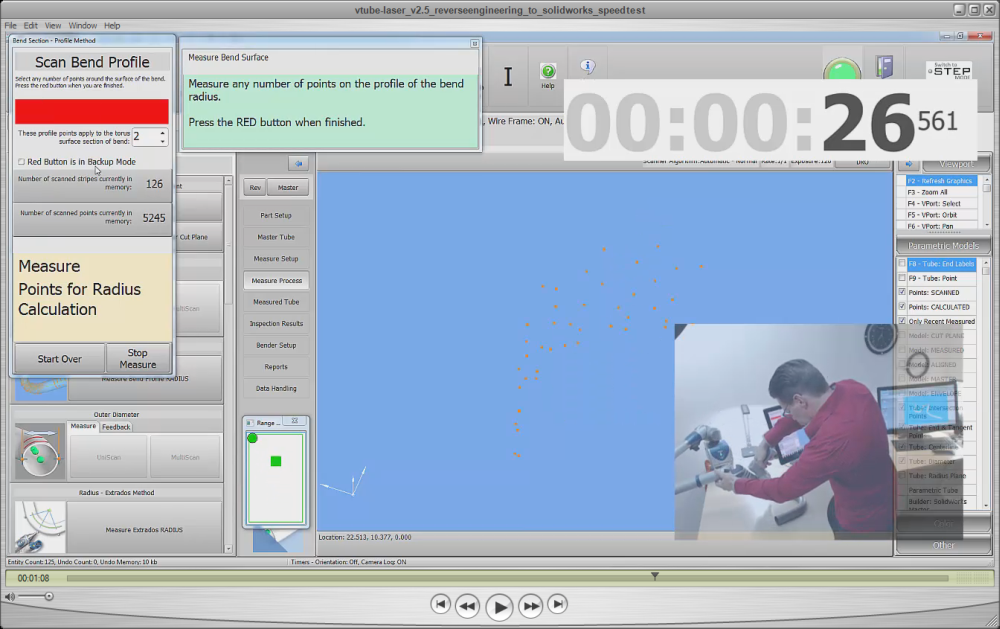Open Measure Setup menu
Viewport: 1000px width, 629px height.
276,259
